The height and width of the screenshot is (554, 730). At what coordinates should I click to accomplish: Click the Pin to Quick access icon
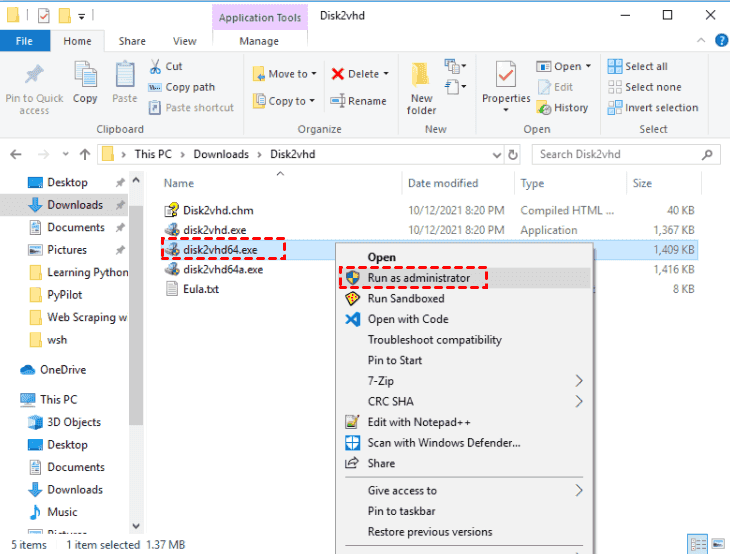34,74
